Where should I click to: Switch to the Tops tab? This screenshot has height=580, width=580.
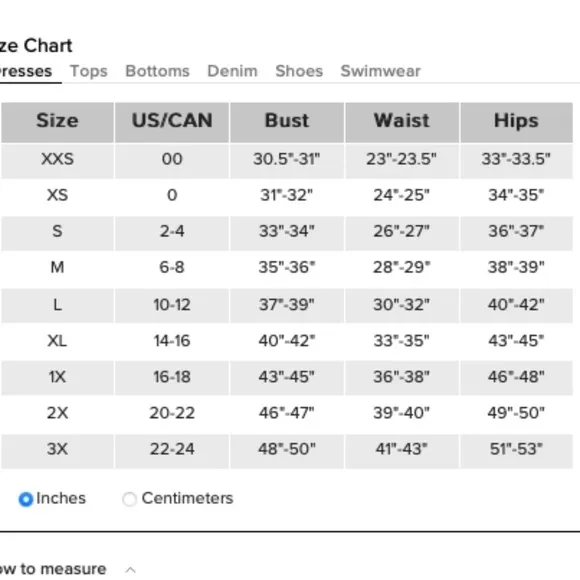click(x=89, y=71)
